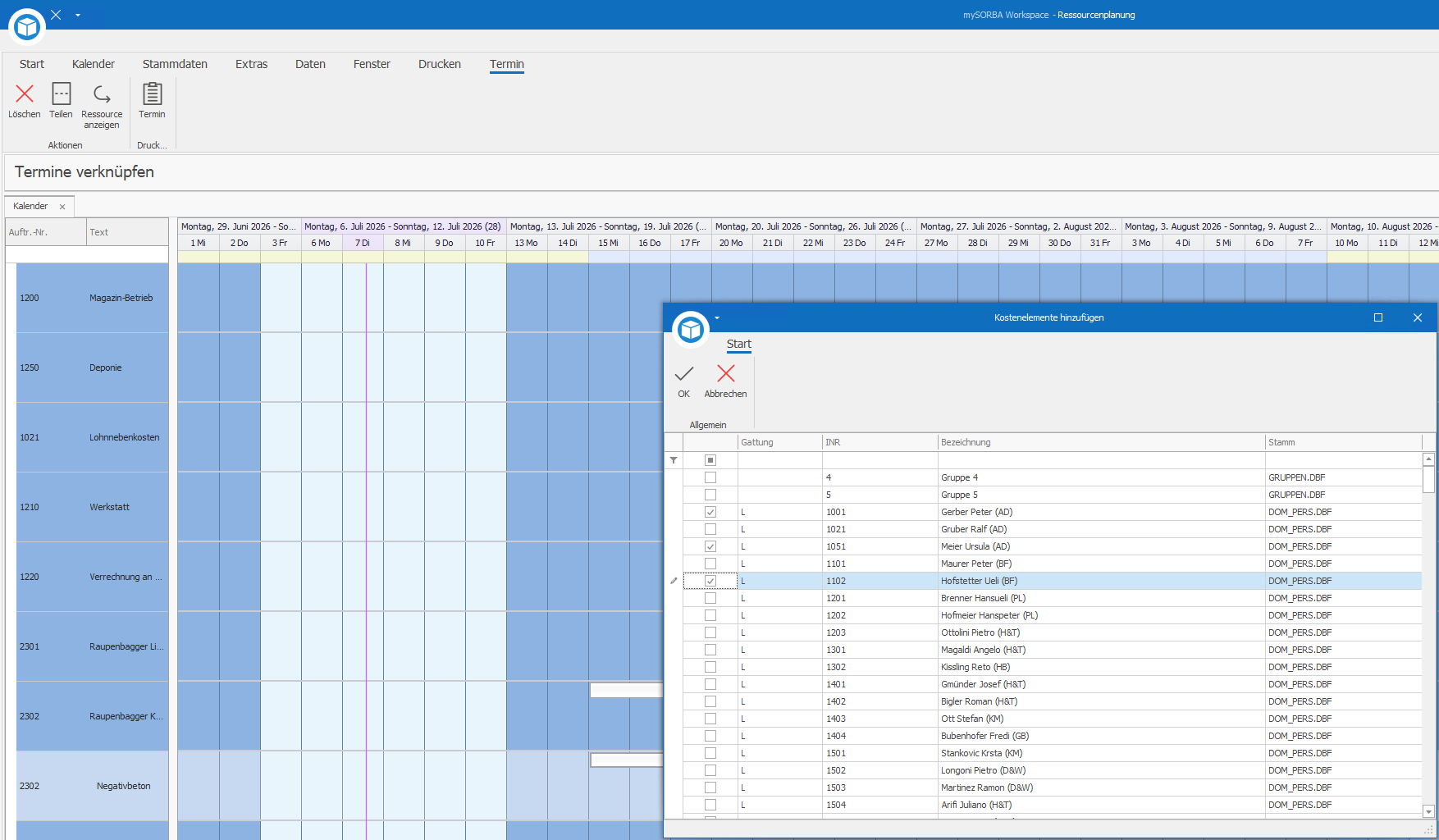
Task: Click the Termin print icon
Action: pos(152,94)
